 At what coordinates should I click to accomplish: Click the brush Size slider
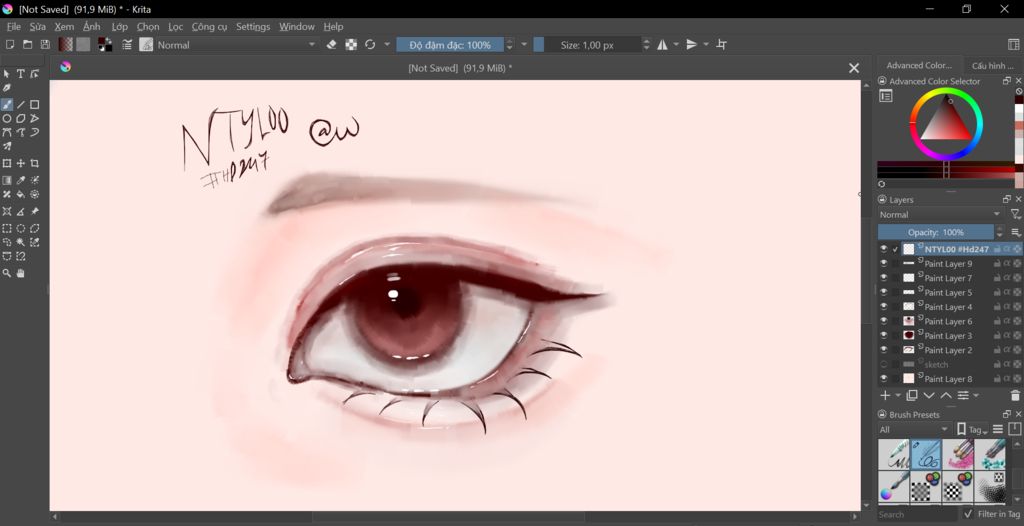[x=587, y=44]
